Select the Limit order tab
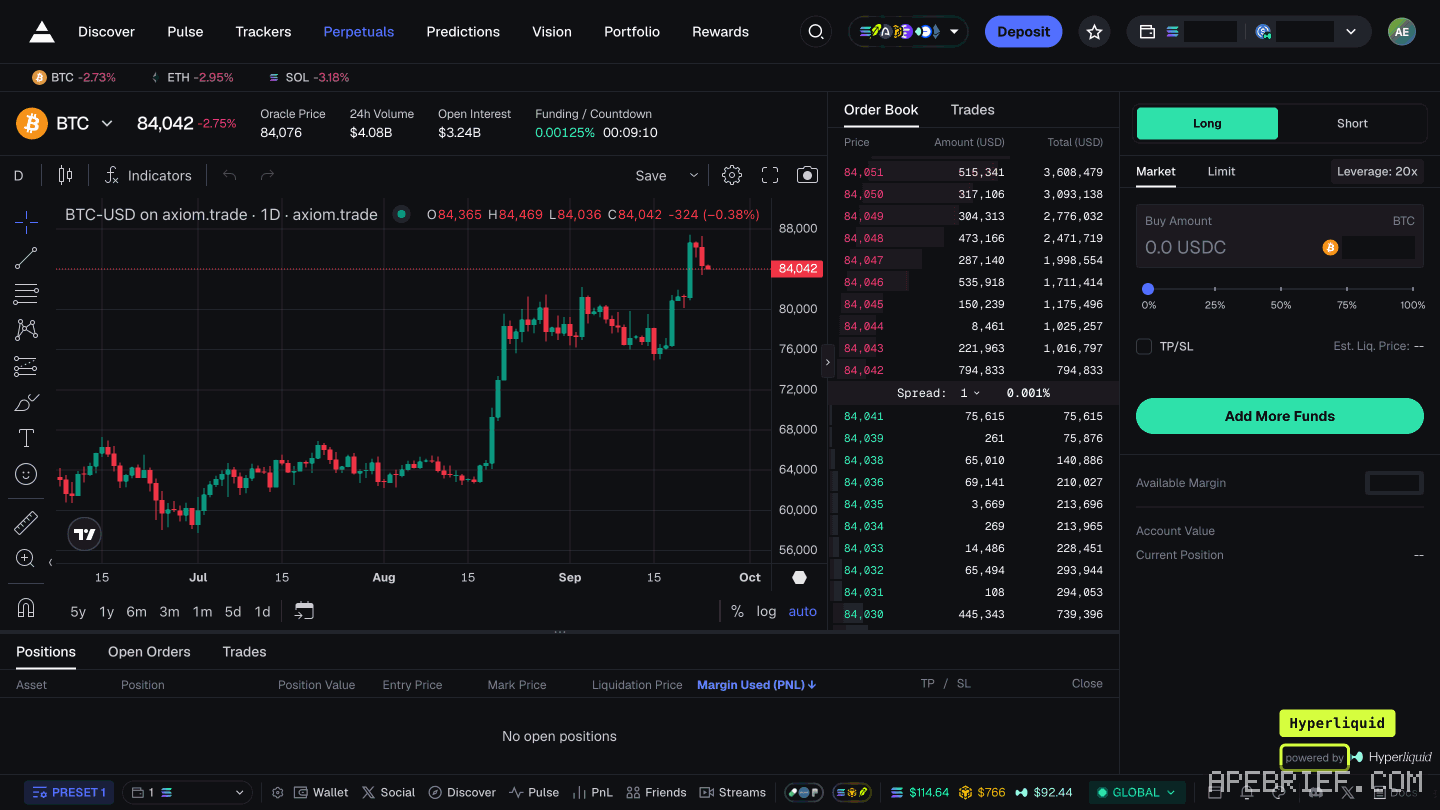Screen dimensions: 1440x810 (x=1221, y=171)
